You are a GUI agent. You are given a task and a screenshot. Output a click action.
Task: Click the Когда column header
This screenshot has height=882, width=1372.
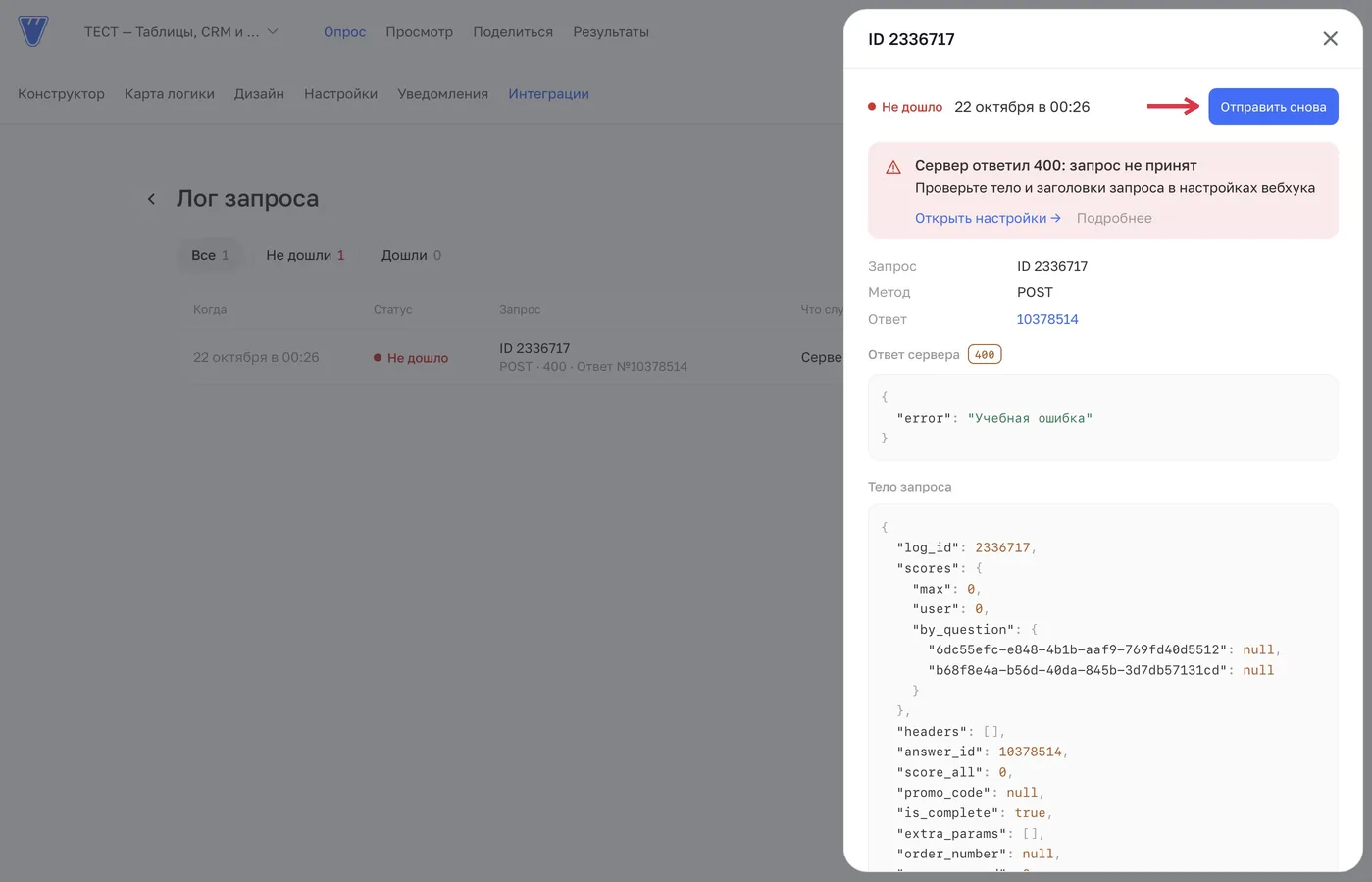pos(210,309)
